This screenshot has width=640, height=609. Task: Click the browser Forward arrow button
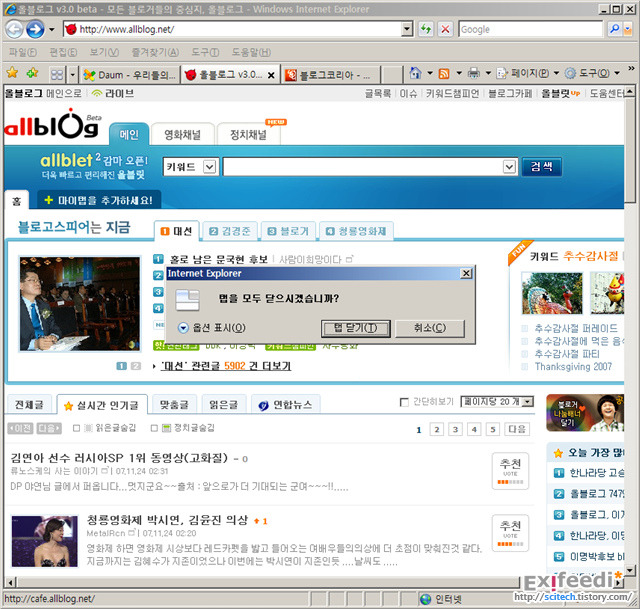(35, 29)
